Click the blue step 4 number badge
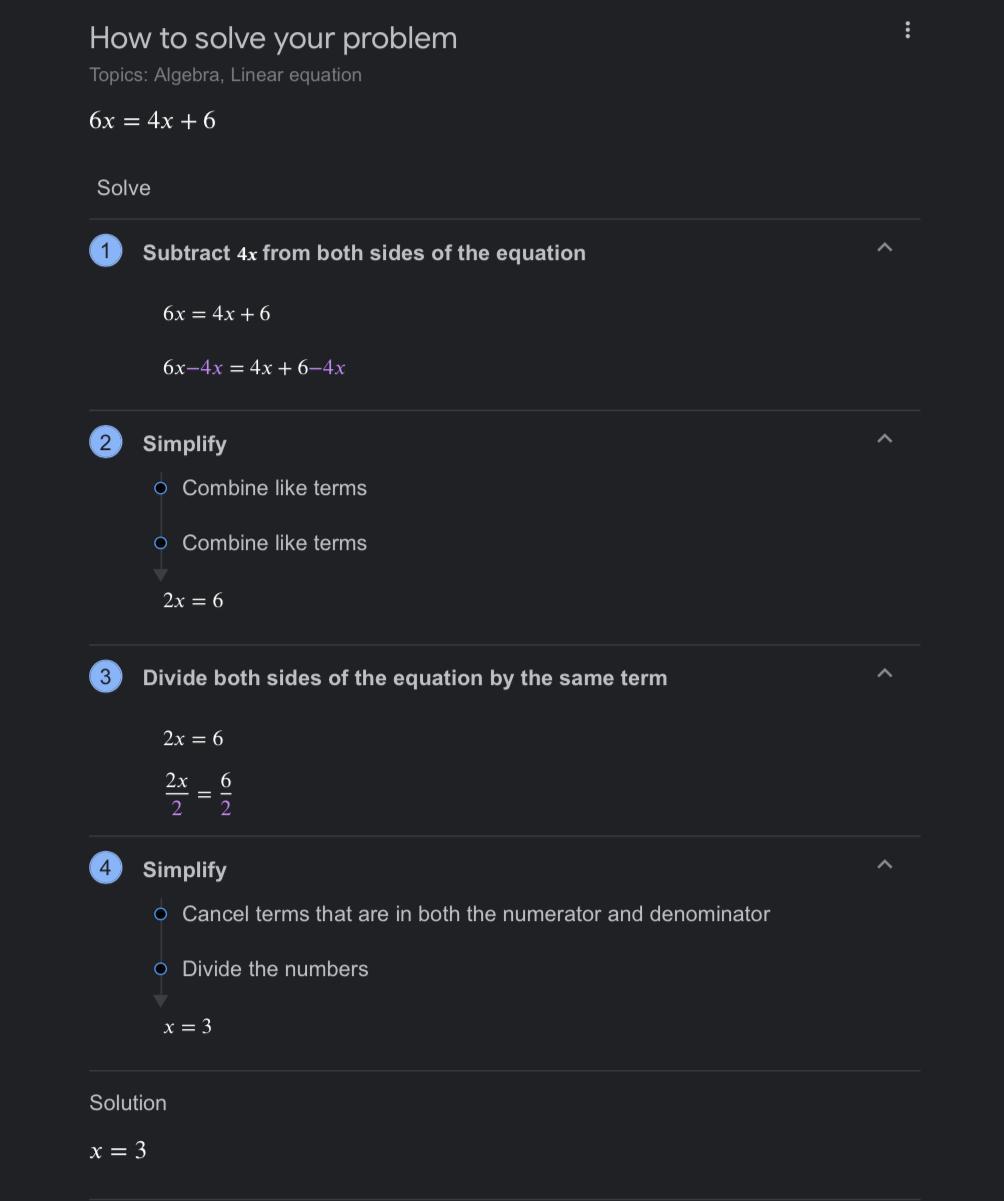Image resolution: width=1004 pixels, height=1201 pixels. [106, 867]
